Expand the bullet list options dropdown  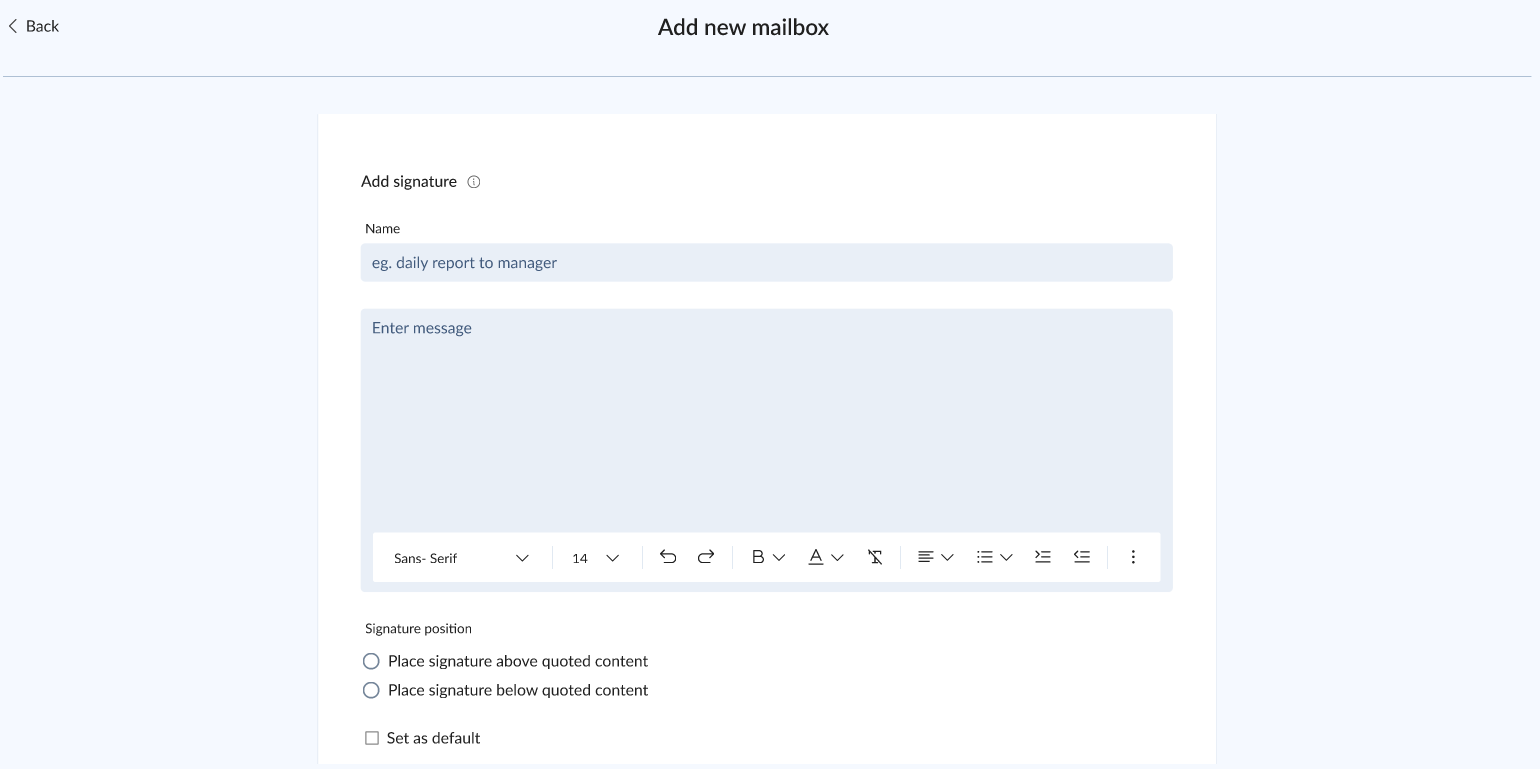1006,557
